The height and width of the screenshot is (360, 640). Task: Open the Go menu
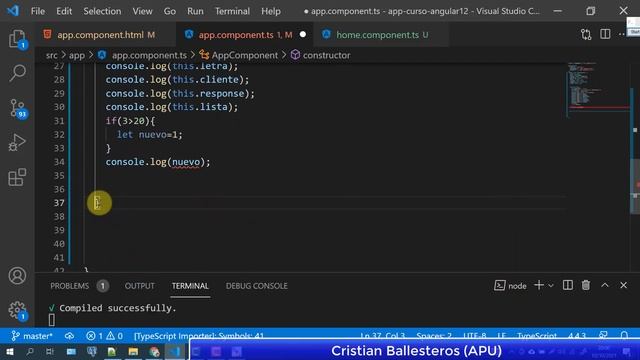(x=170, y=11)
